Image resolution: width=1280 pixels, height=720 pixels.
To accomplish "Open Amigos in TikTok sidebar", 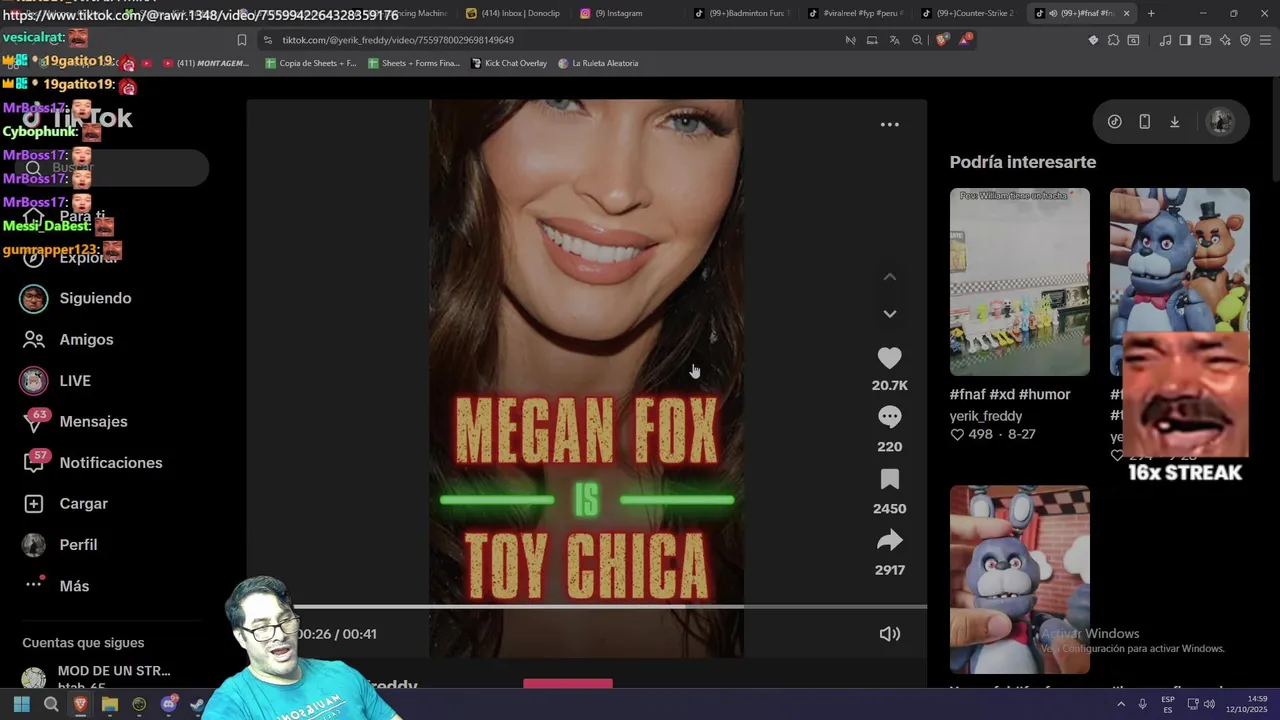I will point(68,340).
